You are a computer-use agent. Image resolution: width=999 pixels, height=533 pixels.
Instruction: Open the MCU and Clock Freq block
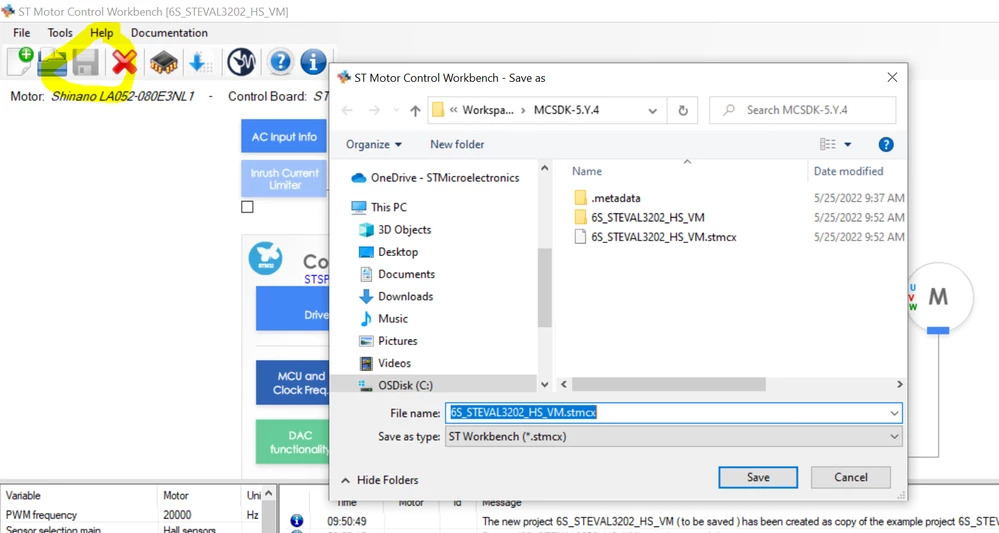292,383
